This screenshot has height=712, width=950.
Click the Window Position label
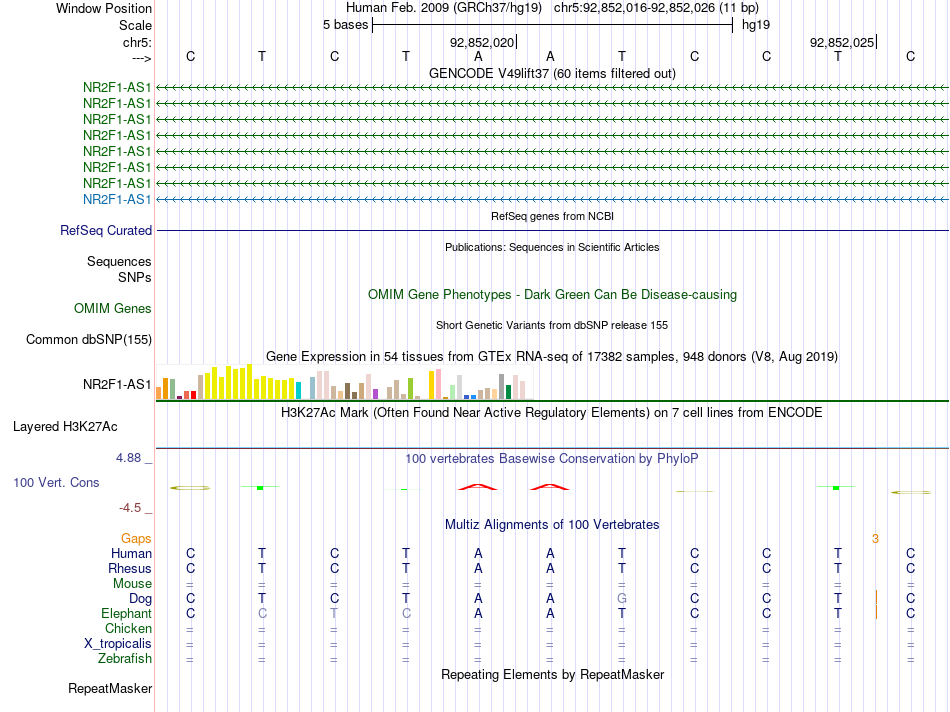pyautogui.click(x=104, y=8)
